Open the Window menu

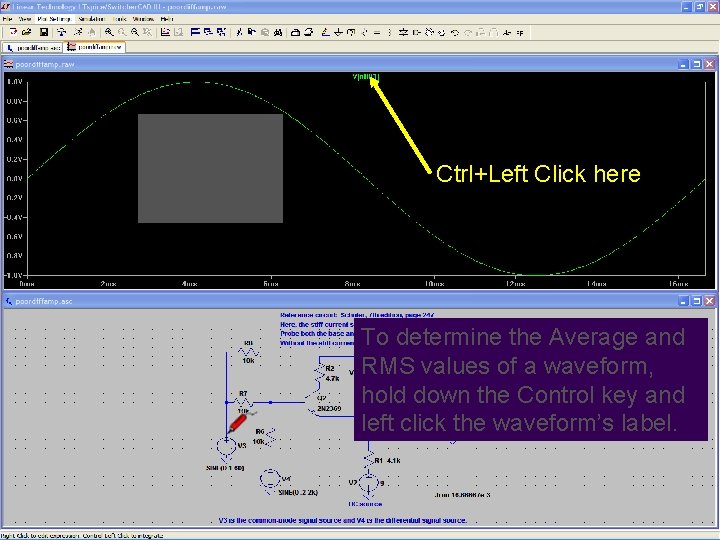(143, 19)
